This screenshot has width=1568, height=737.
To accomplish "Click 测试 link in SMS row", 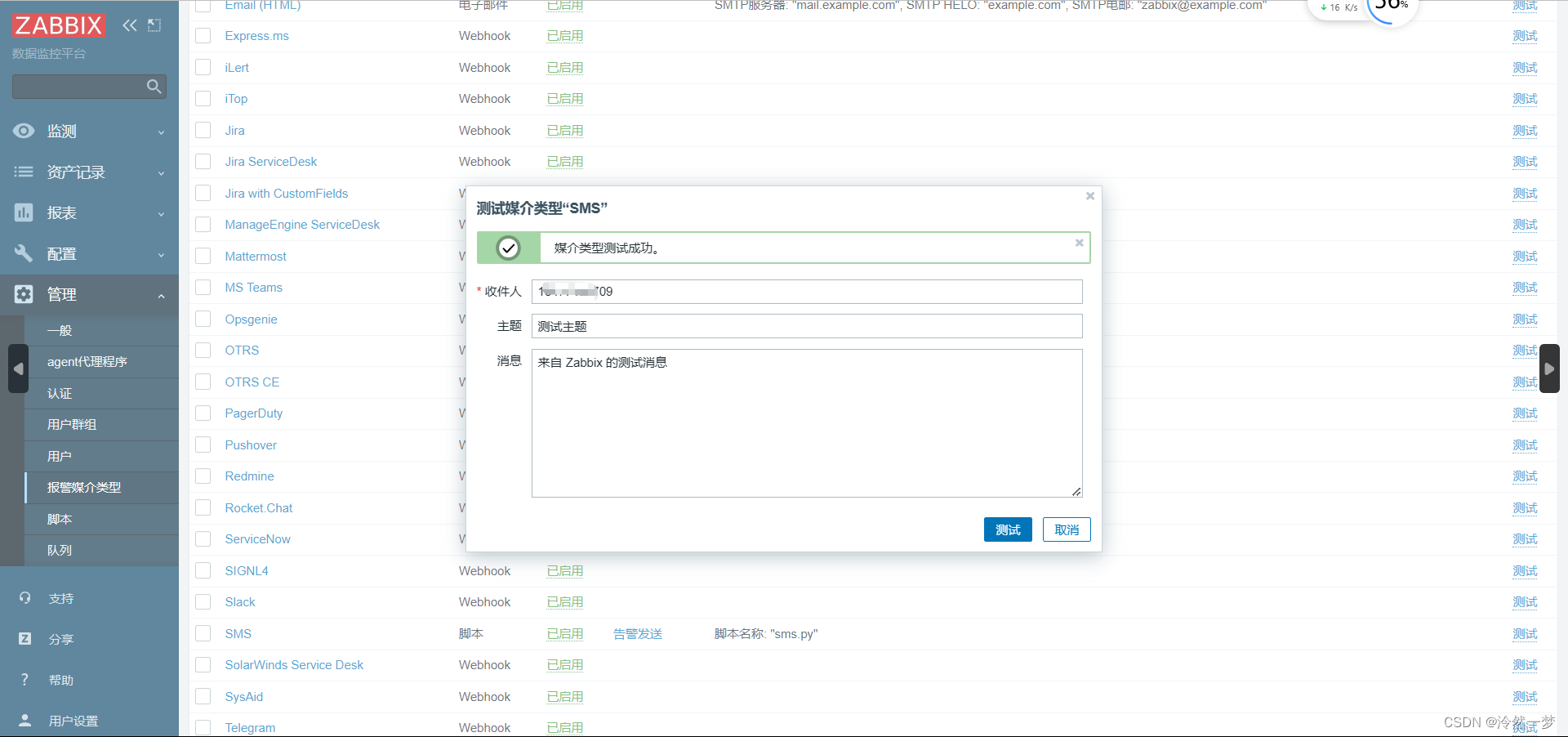I will pyautogui.click(x=1525, y=634).
